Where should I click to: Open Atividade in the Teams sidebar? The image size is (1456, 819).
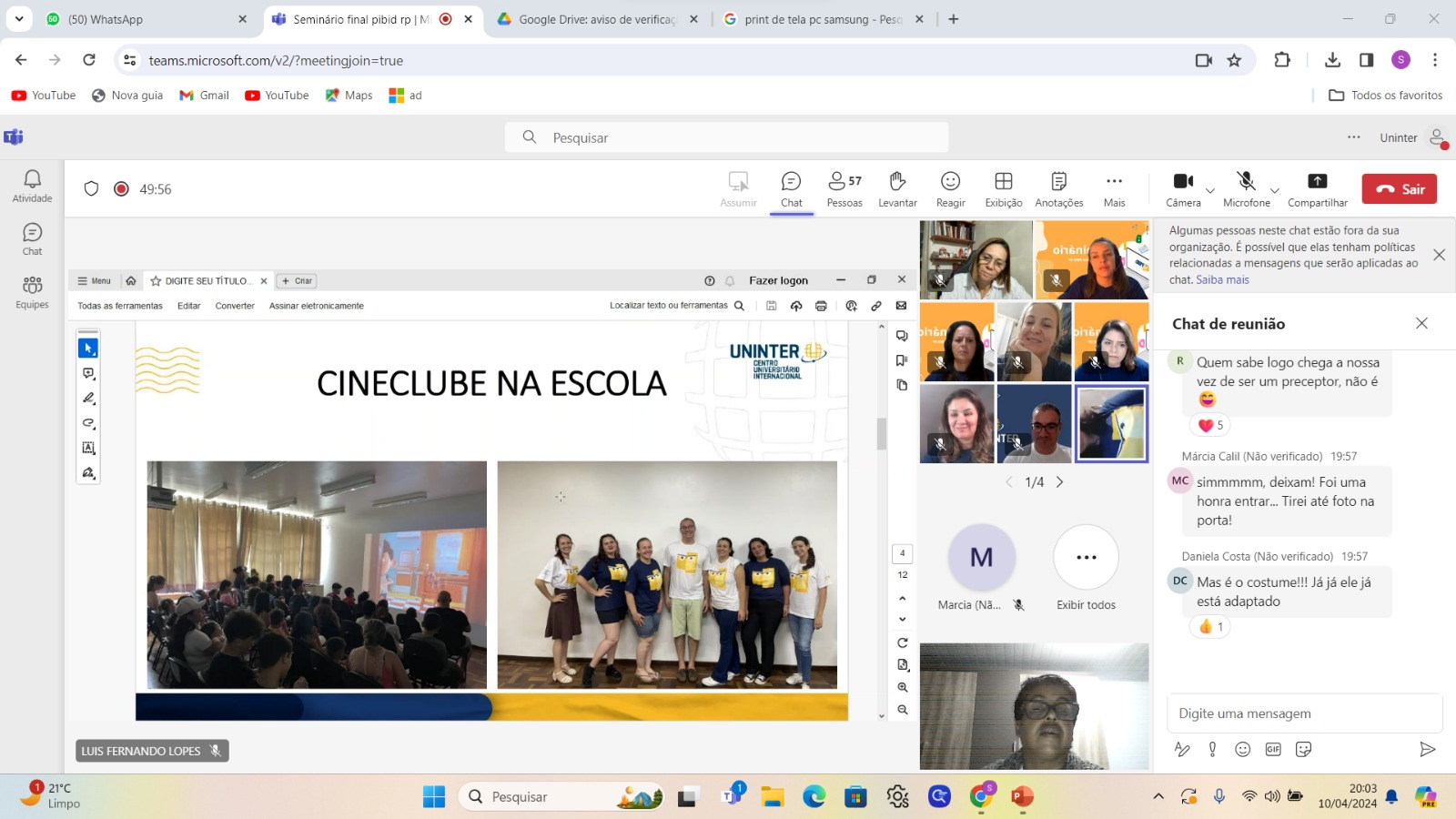(32, 186)
